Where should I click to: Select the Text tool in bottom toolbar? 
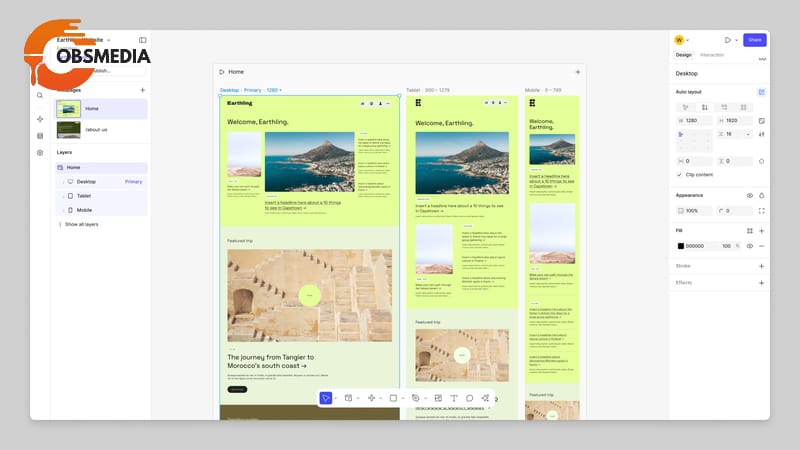[453, 398]
